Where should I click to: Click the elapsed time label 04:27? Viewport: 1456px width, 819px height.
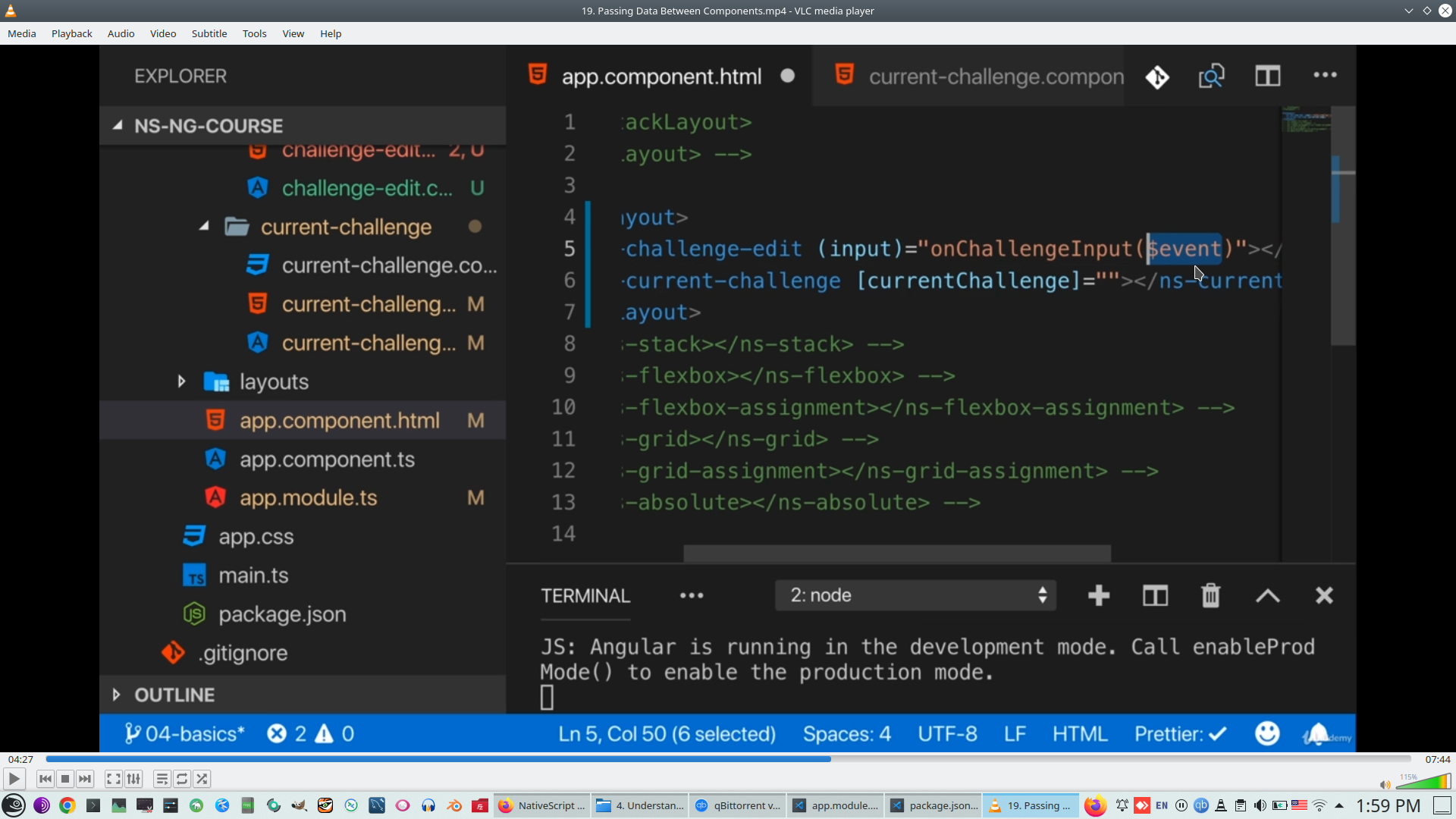point(20,759)
